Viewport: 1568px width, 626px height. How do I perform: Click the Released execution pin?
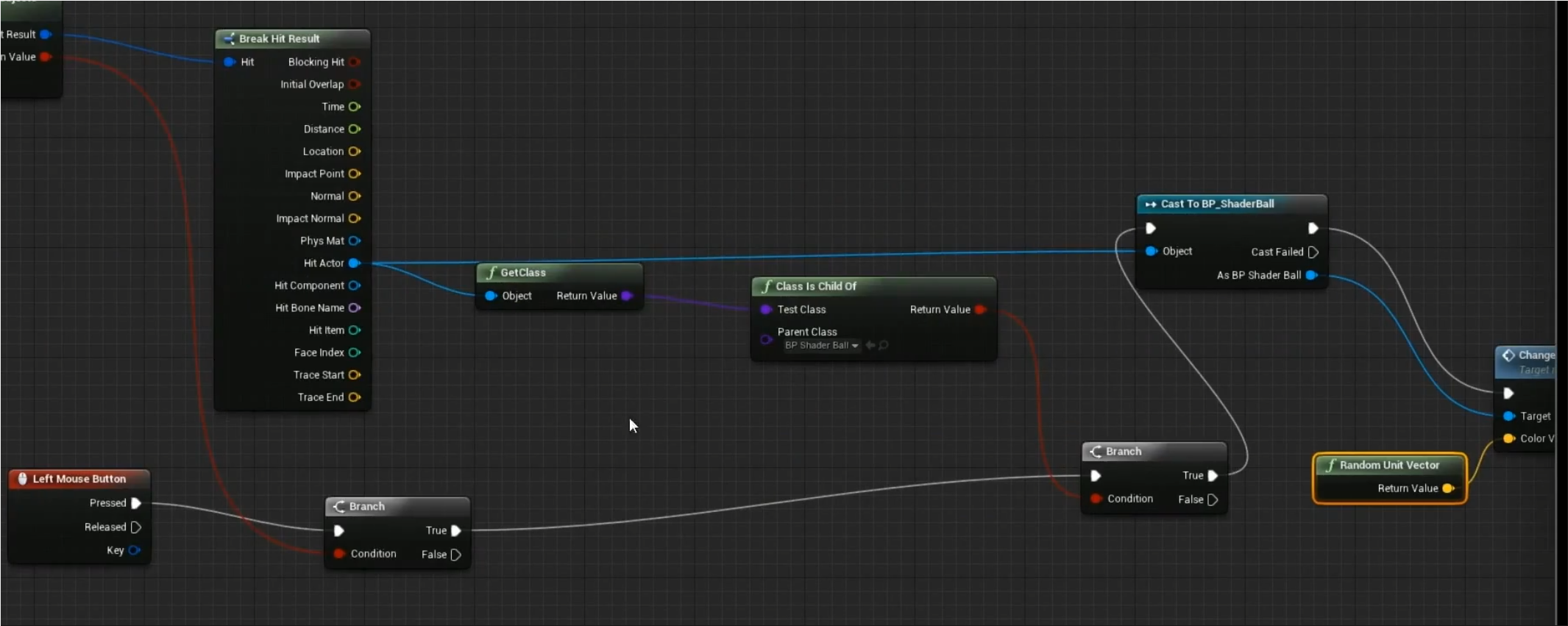(x=136, y=527)
